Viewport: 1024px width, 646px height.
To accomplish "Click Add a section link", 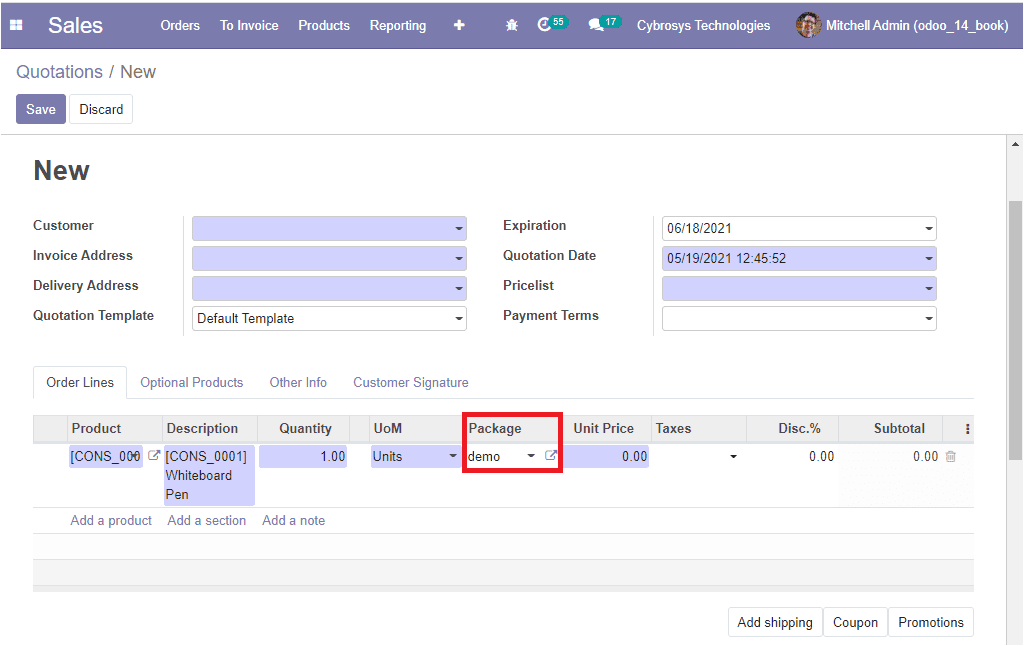I will (206, 520).
